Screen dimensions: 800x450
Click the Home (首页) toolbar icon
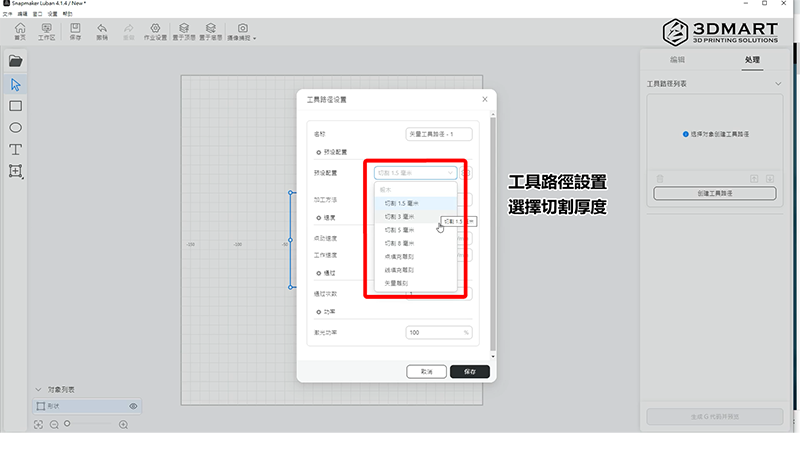tap(20, 31)
